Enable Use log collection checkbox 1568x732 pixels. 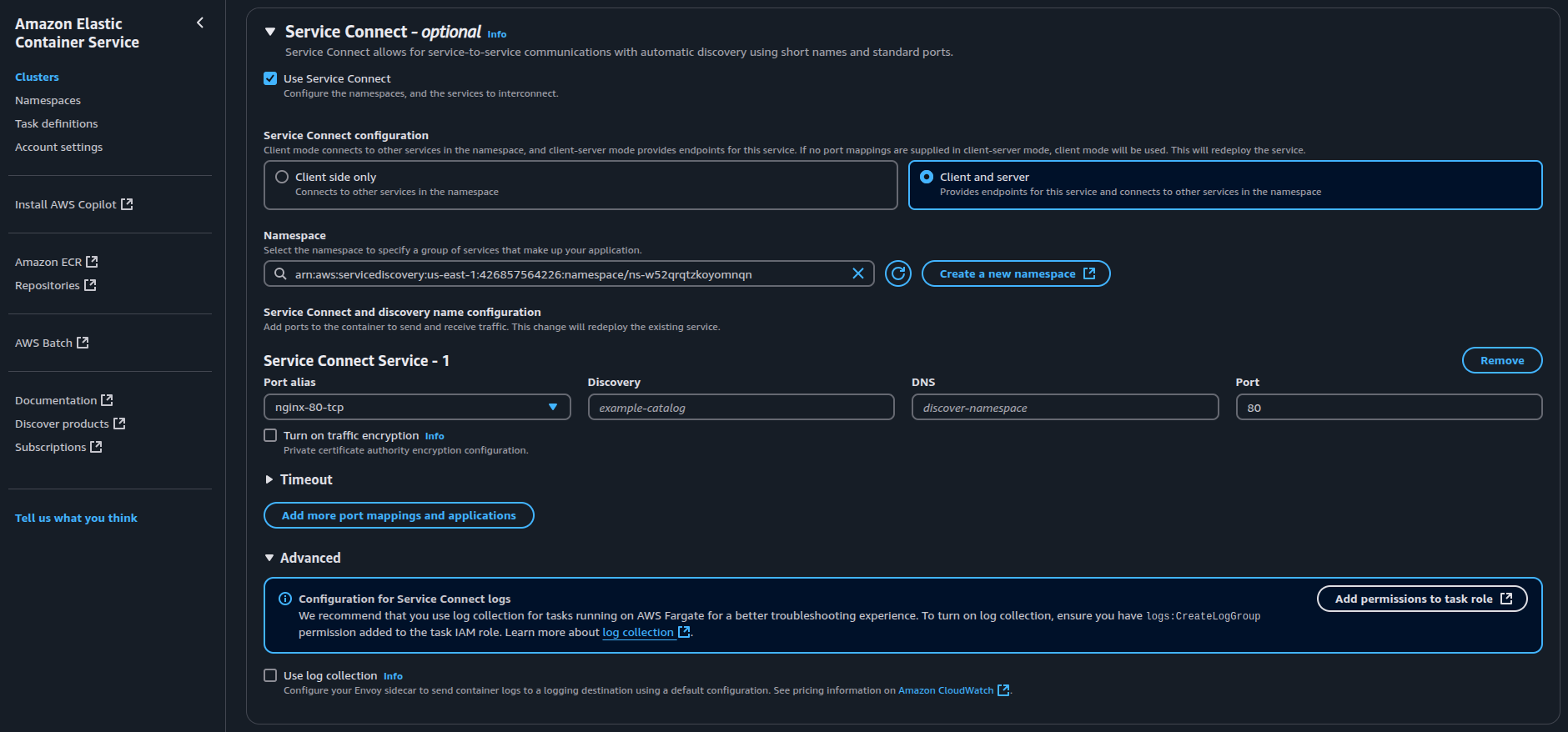click(270, 675)
